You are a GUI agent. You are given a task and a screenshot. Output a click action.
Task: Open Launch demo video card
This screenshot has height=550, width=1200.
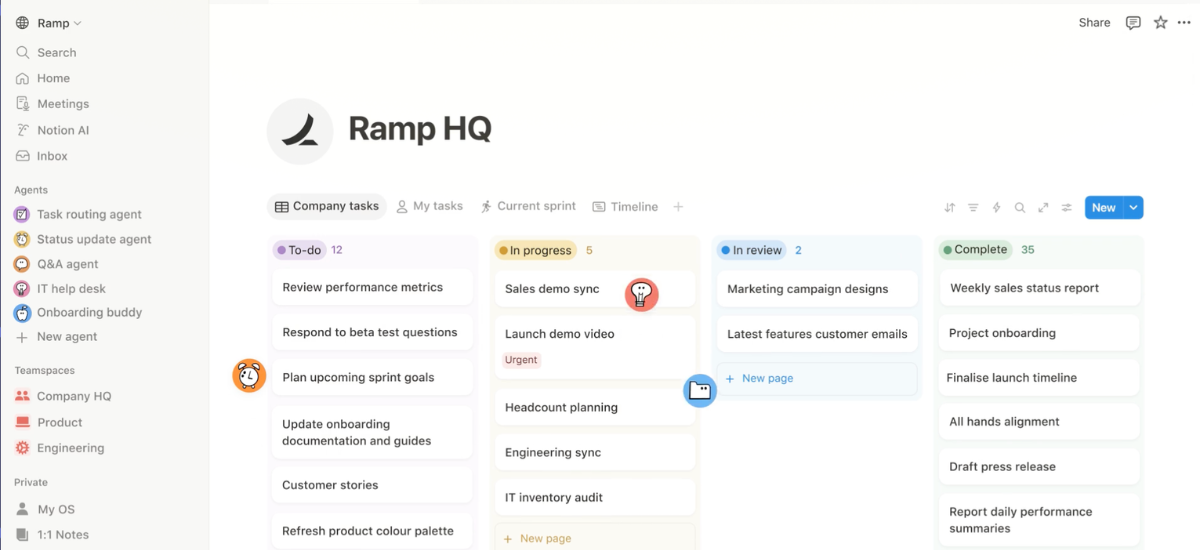pos(595,347)
